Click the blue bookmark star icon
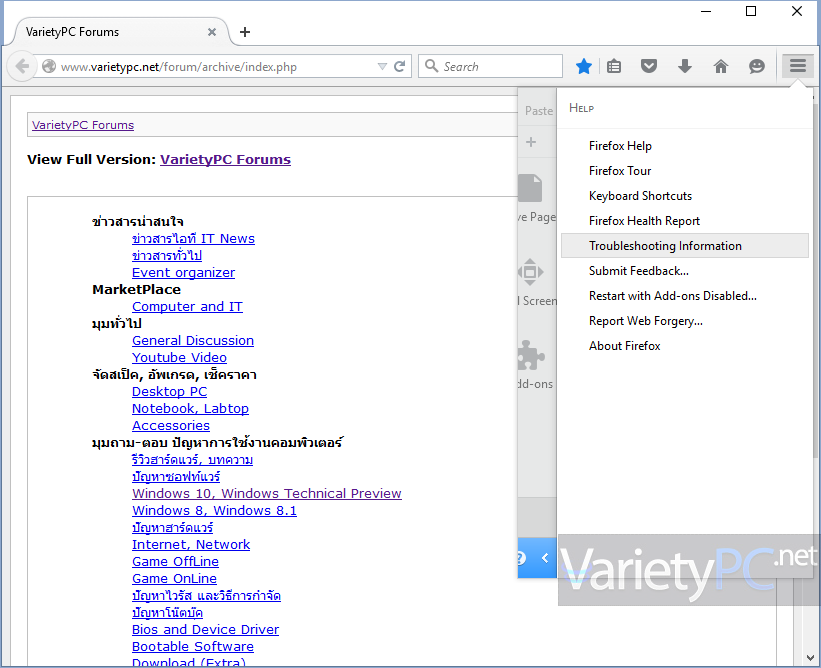This screenshot has width=821, height=668. [584, 66]
